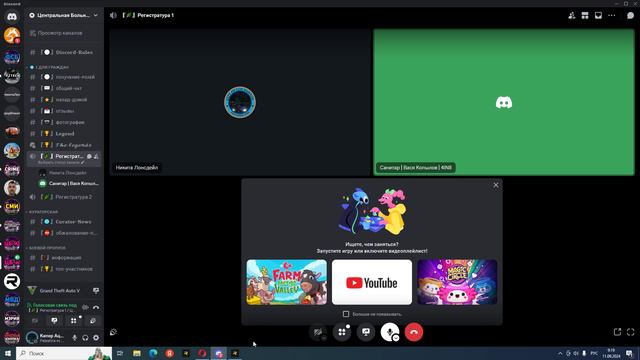Click invite icon on Регистратура 1 channel row

(x=96, y=156)
